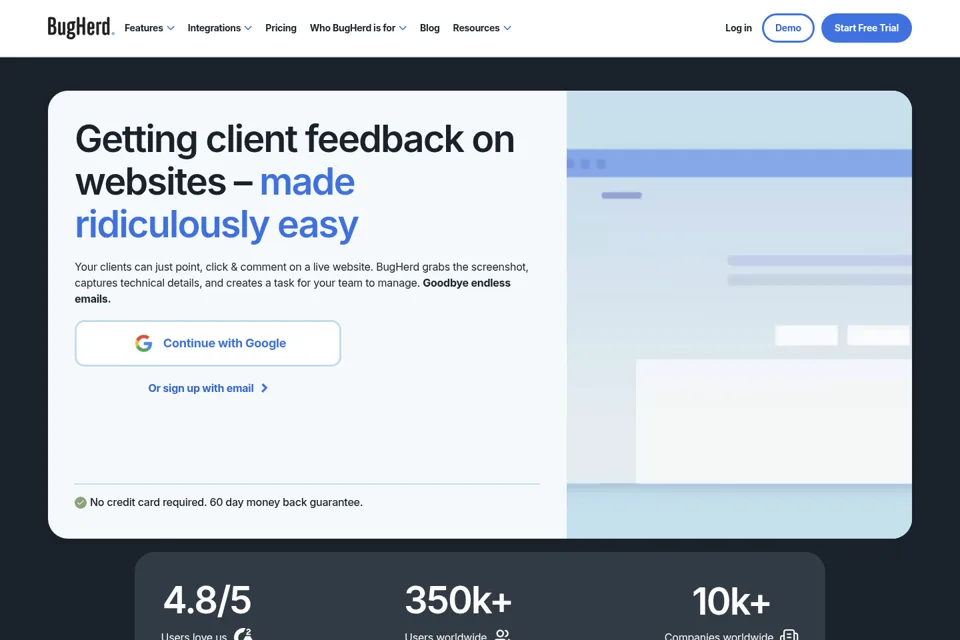Expand the Resources dropdown chevron
Viewport: 960px width, 640px height.
pyautogui.click(x=508, y=28)
